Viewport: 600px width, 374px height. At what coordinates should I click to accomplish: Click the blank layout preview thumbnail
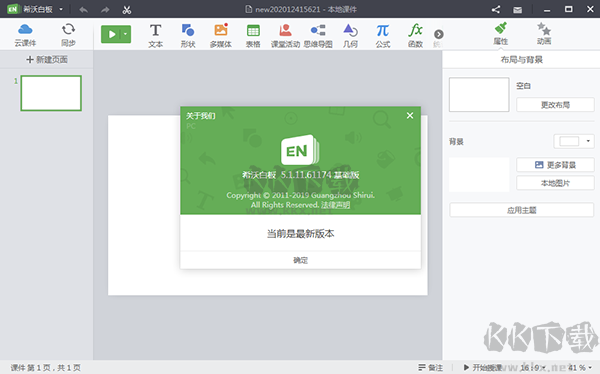click(479, 95)
